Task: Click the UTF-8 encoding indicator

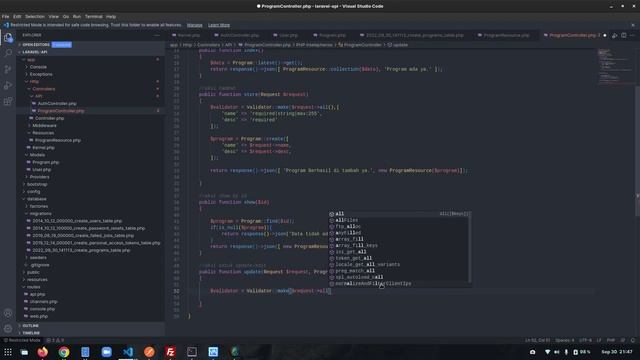Action: [585, 340]
